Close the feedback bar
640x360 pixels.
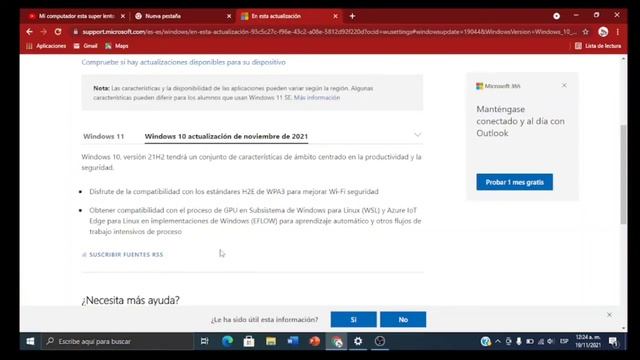point(609,315)
